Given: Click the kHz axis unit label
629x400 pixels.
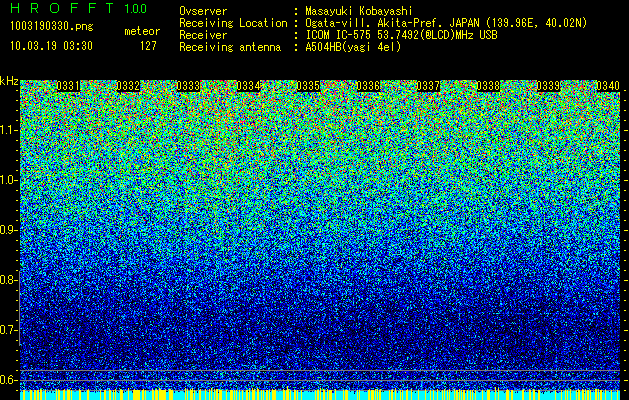Looking at the screenshot, I should click(9, 81).
